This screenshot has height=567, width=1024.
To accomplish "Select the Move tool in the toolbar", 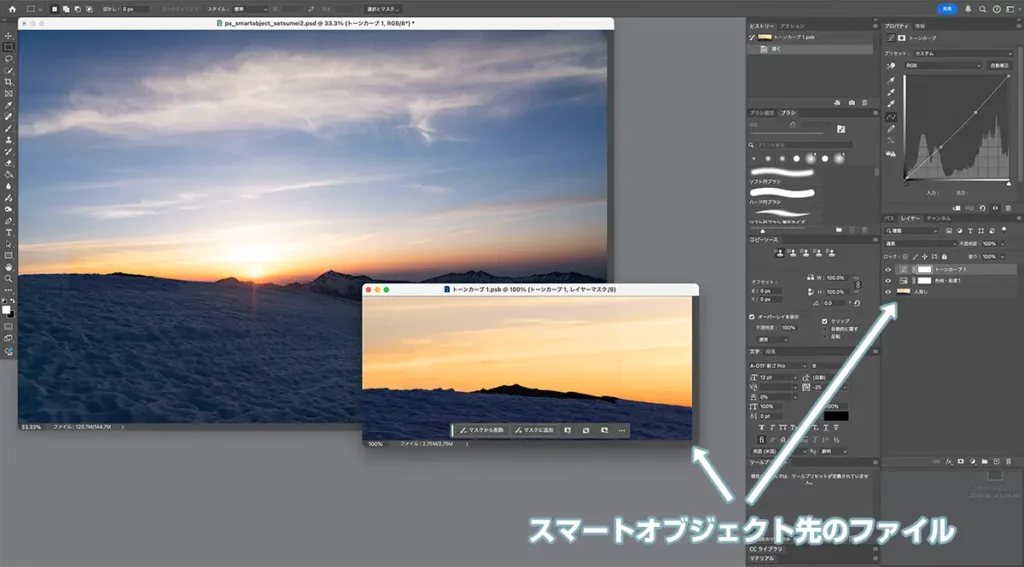I will coord(9,36).
